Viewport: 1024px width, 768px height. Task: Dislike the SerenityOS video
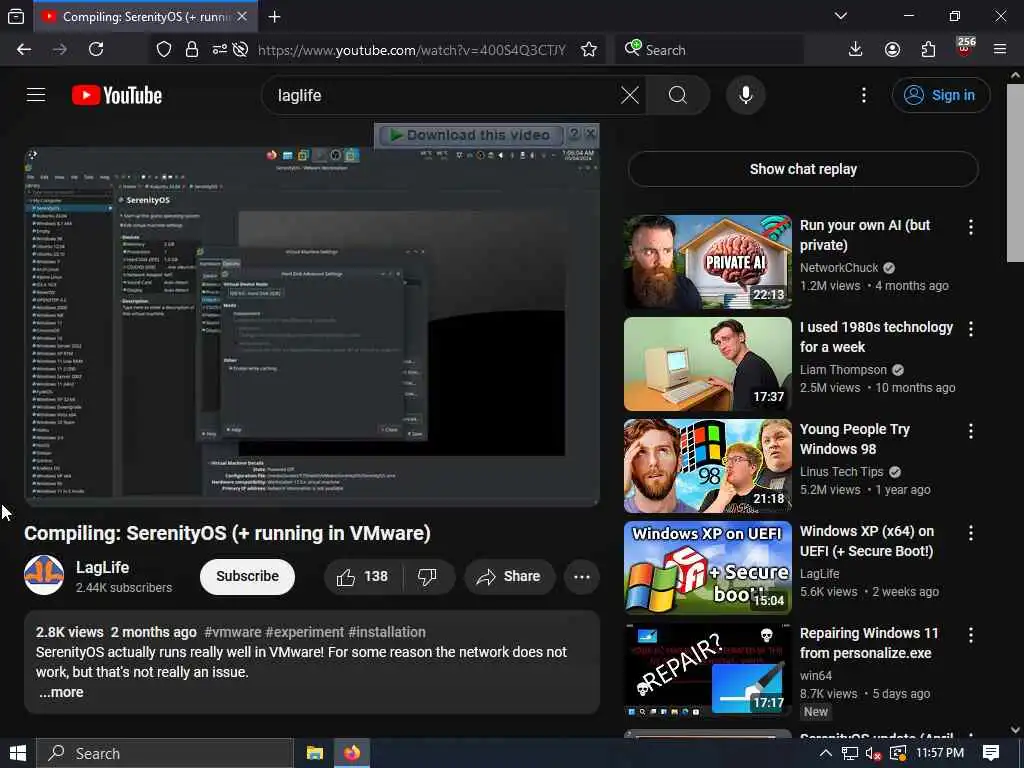coord(428,577)
